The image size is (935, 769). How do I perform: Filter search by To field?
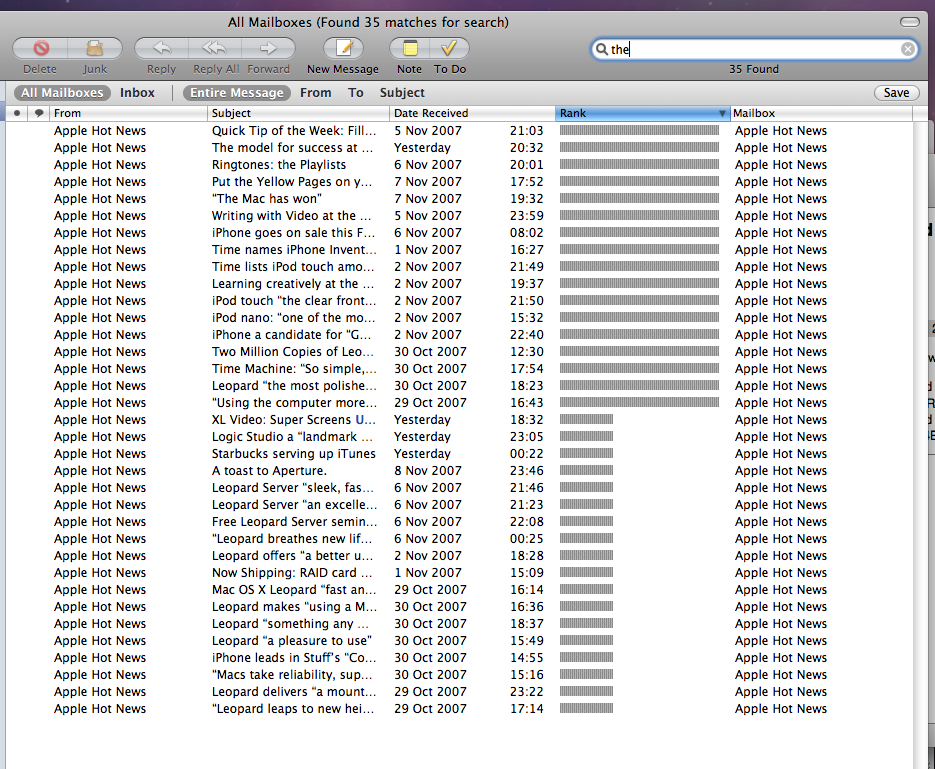tap(356, 92)
